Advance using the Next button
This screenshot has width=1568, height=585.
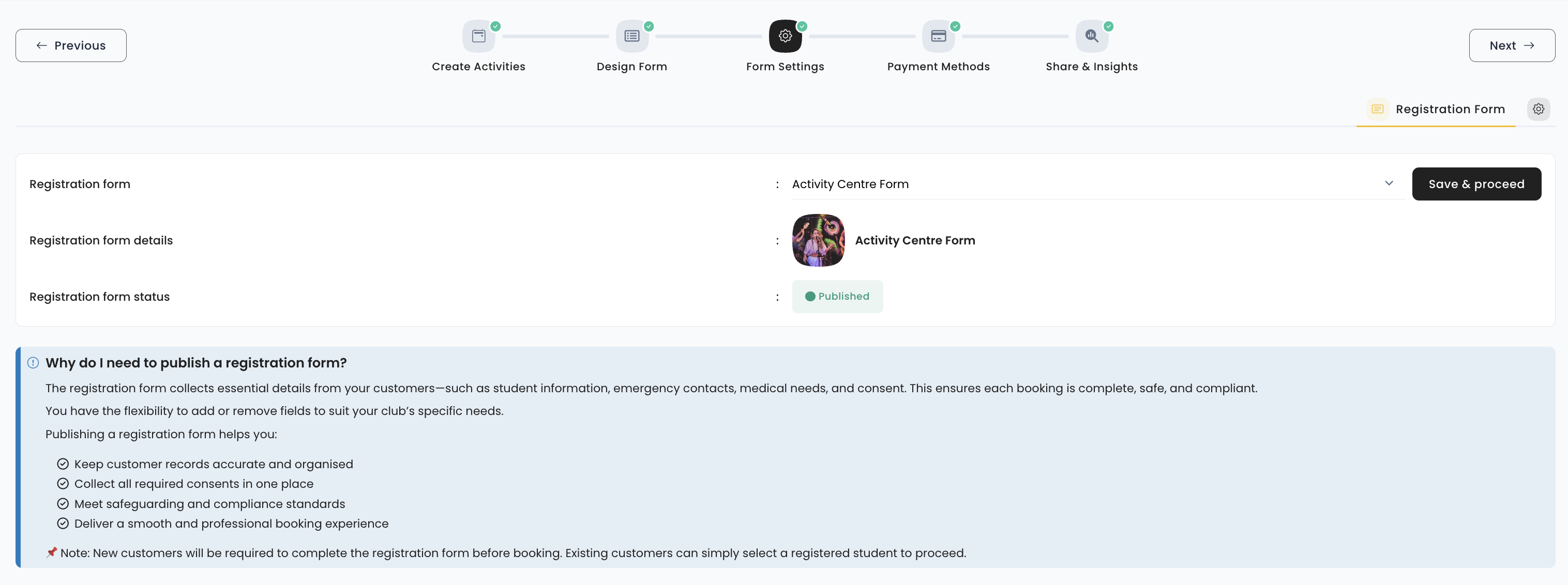(1512, 45)
